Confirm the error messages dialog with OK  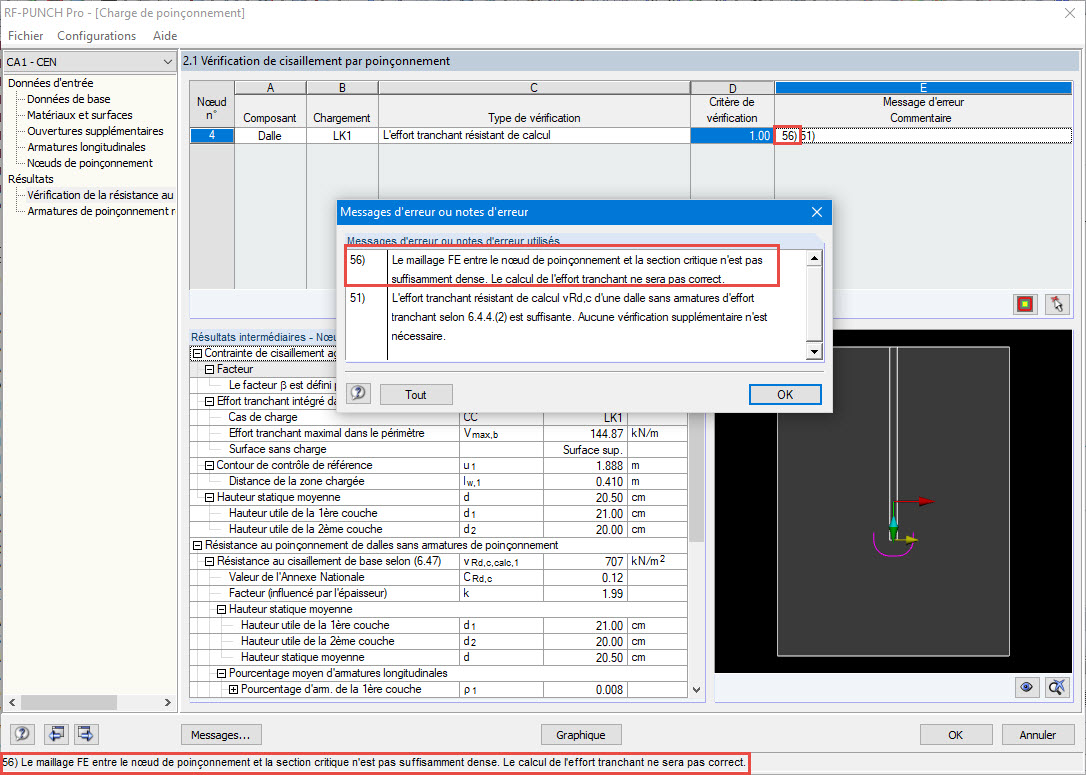(x=785, y=394)
